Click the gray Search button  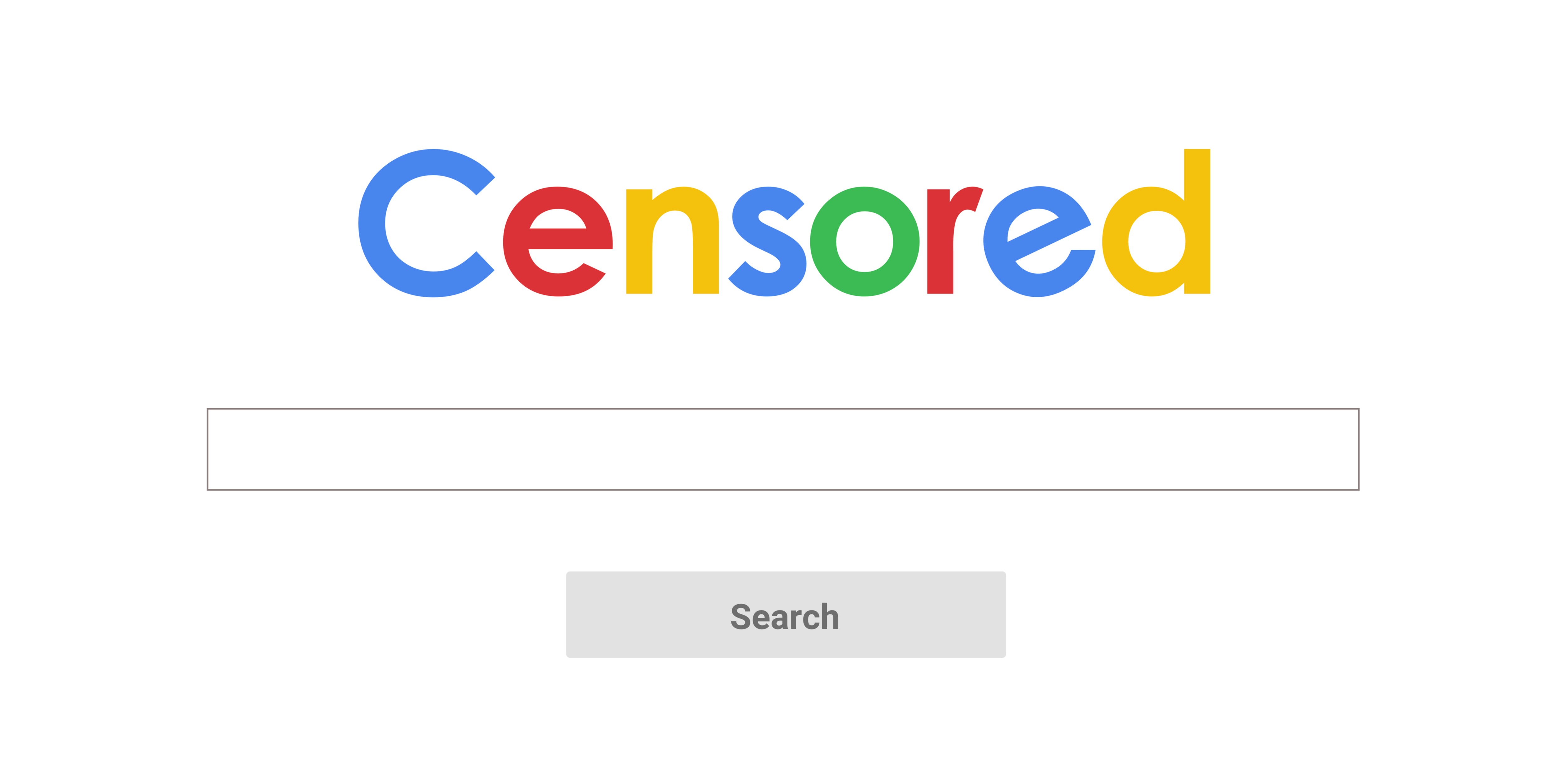tap(786, 614)
